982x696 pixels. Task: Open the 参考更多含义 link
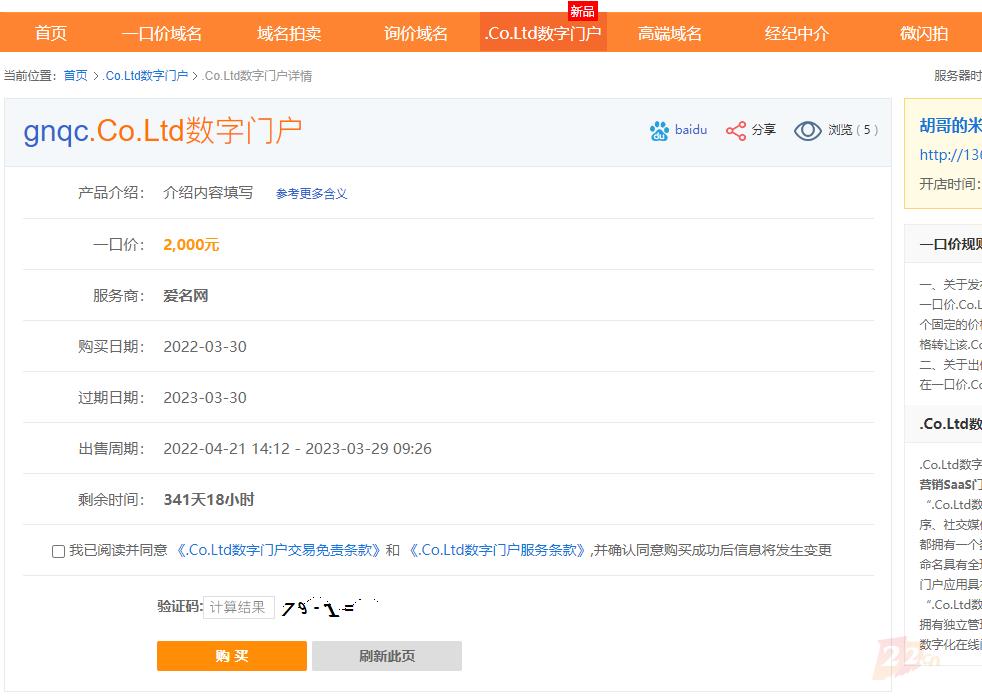click(x=311, y=194)
